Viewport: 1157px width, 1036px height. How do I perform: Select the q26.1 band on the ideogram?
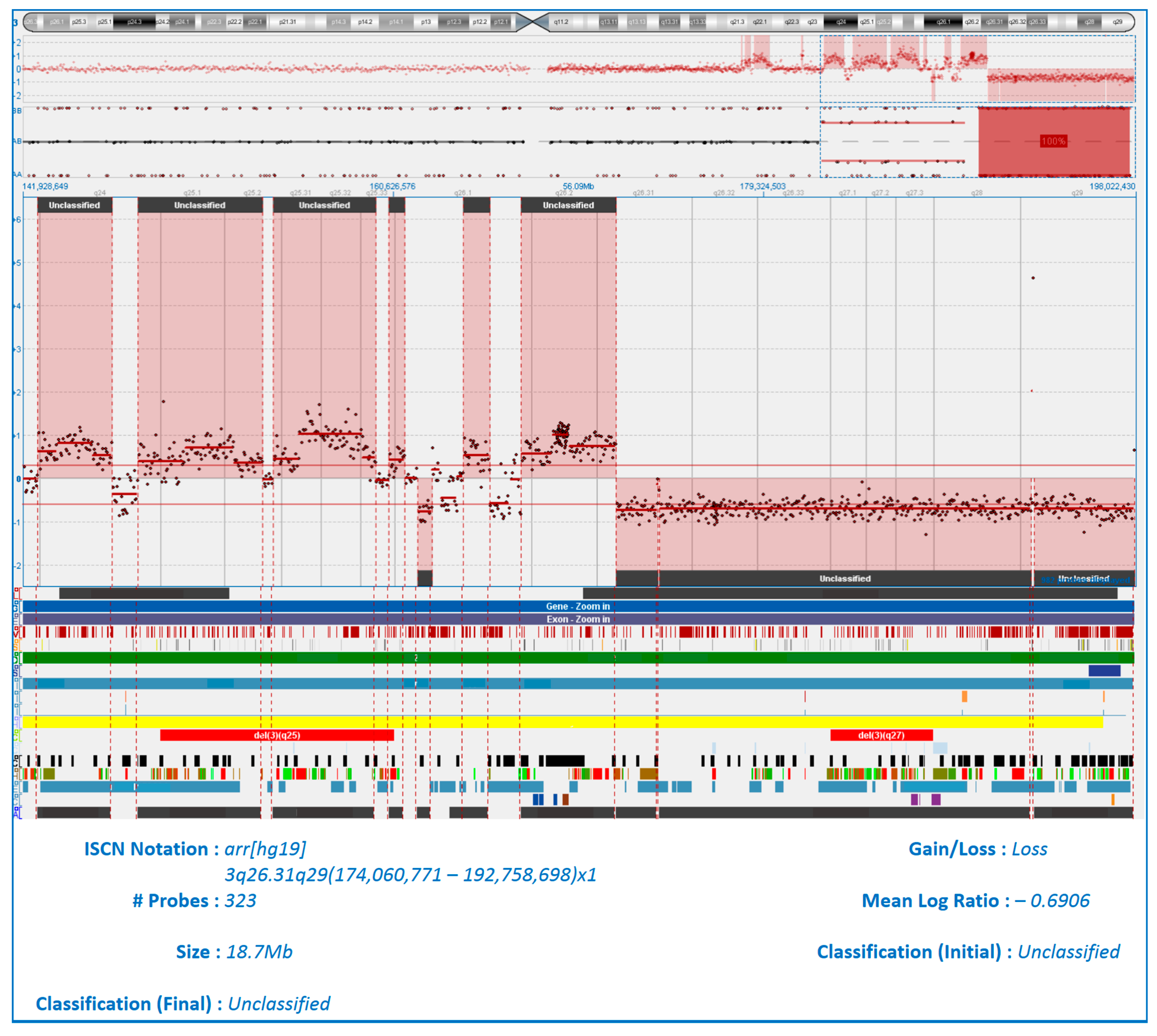(943, 22)
